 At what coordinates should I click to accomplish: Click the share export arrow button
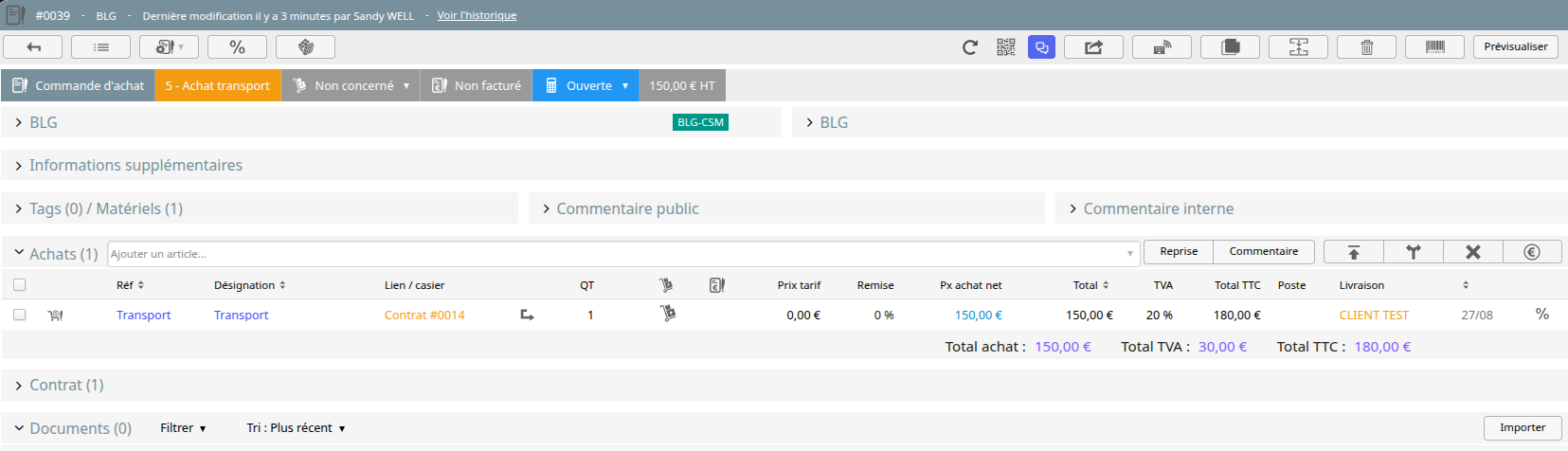pos(1093,47)
